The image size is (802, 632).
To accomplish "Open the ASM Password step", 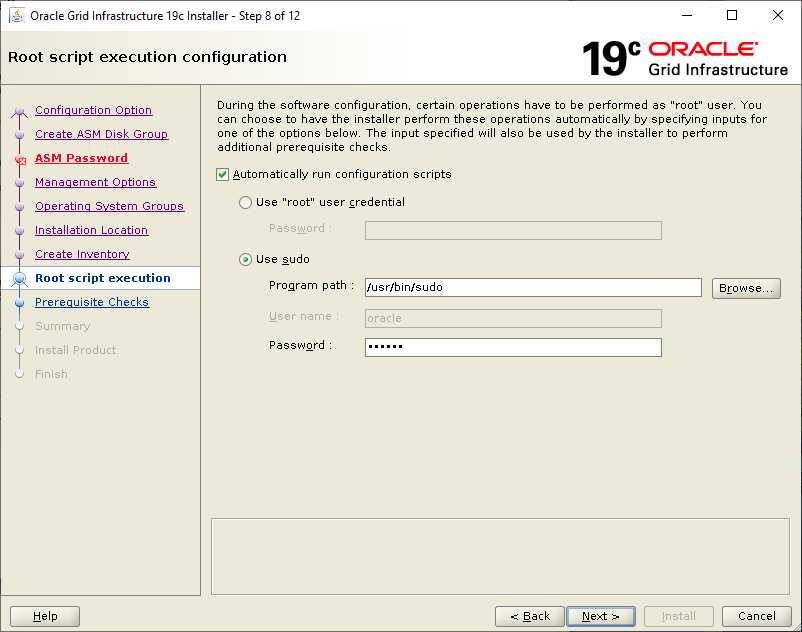I will coord(81,158).
